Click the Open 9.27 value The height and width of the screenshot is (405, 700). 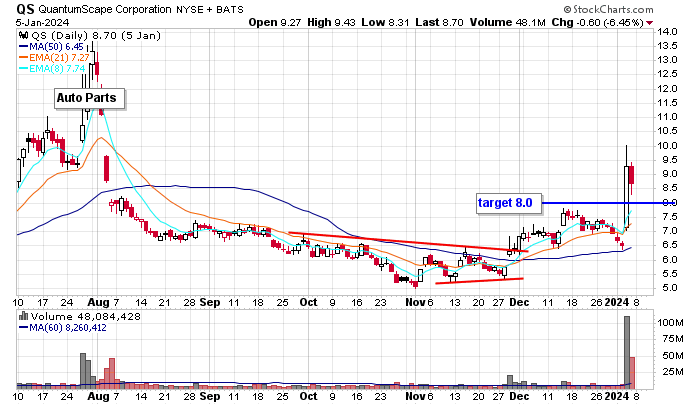click(x=275, y=22)
